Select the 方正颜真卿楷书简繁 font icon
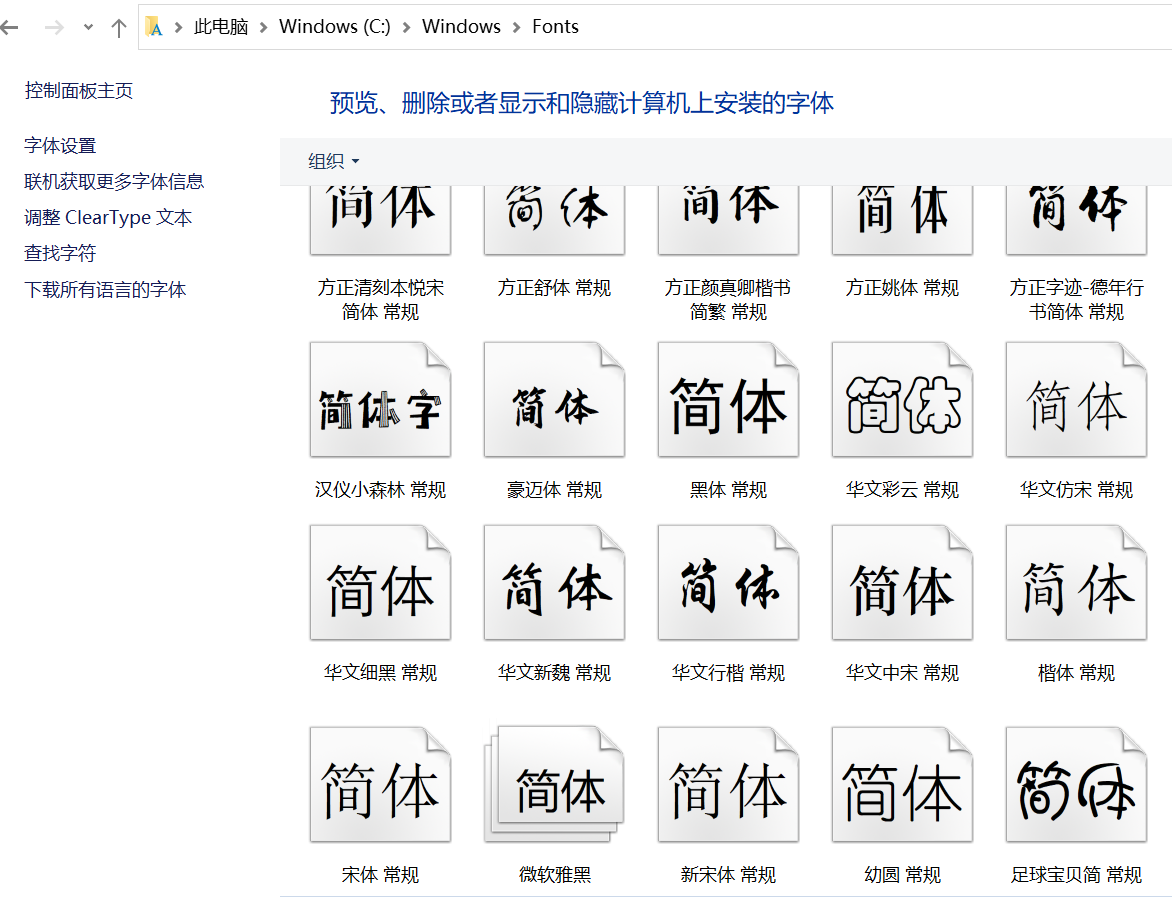This screenshot has width=1172, height=897. point(729,220)
